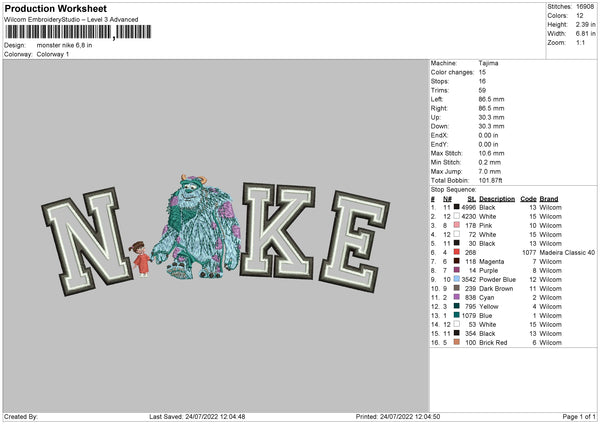Click the Stops value 16
This screenshot has width=600, height=424.
[482, 81]
